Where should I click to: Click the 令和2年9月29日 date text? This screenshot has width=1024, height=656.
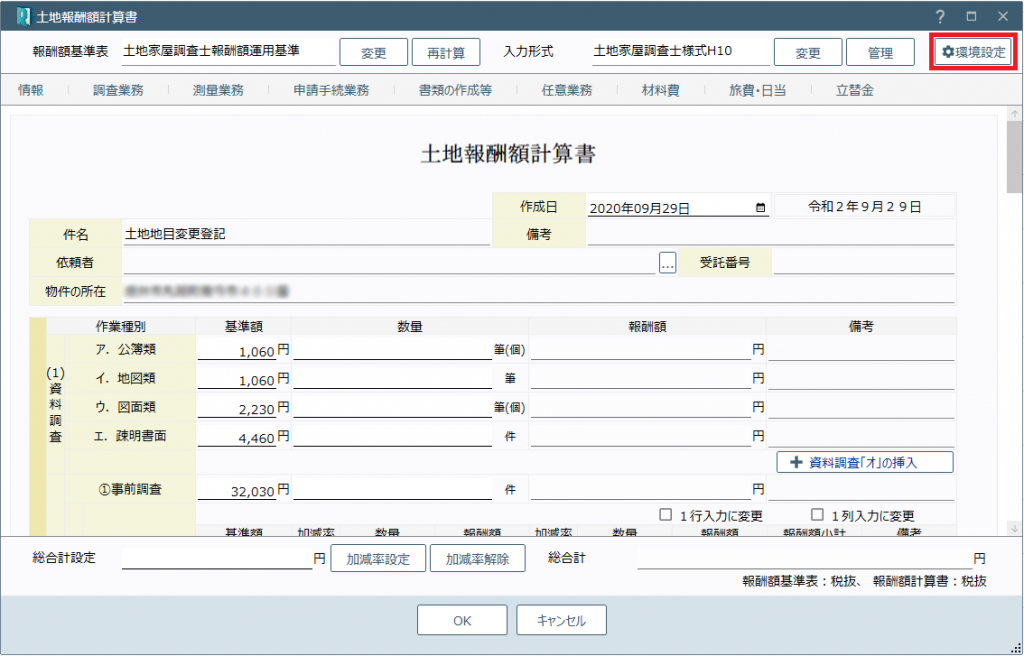865,207
